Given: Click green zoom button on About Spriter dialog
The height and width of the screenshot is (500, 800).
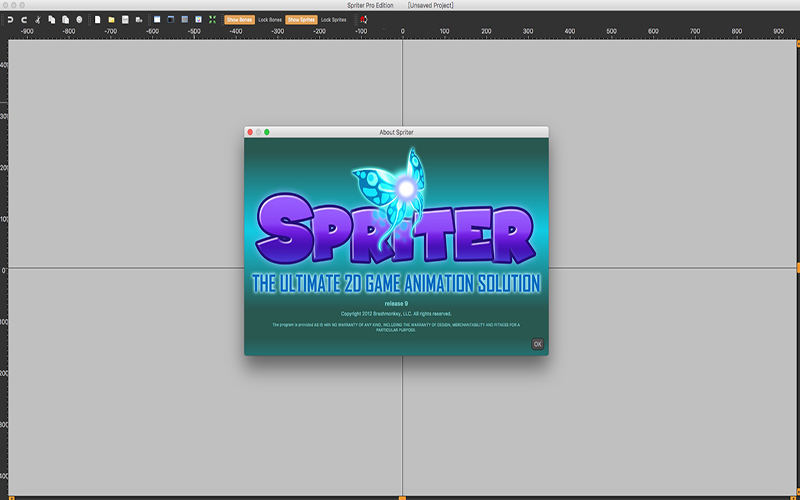Looking at the screenshot, I should point(266,132).
